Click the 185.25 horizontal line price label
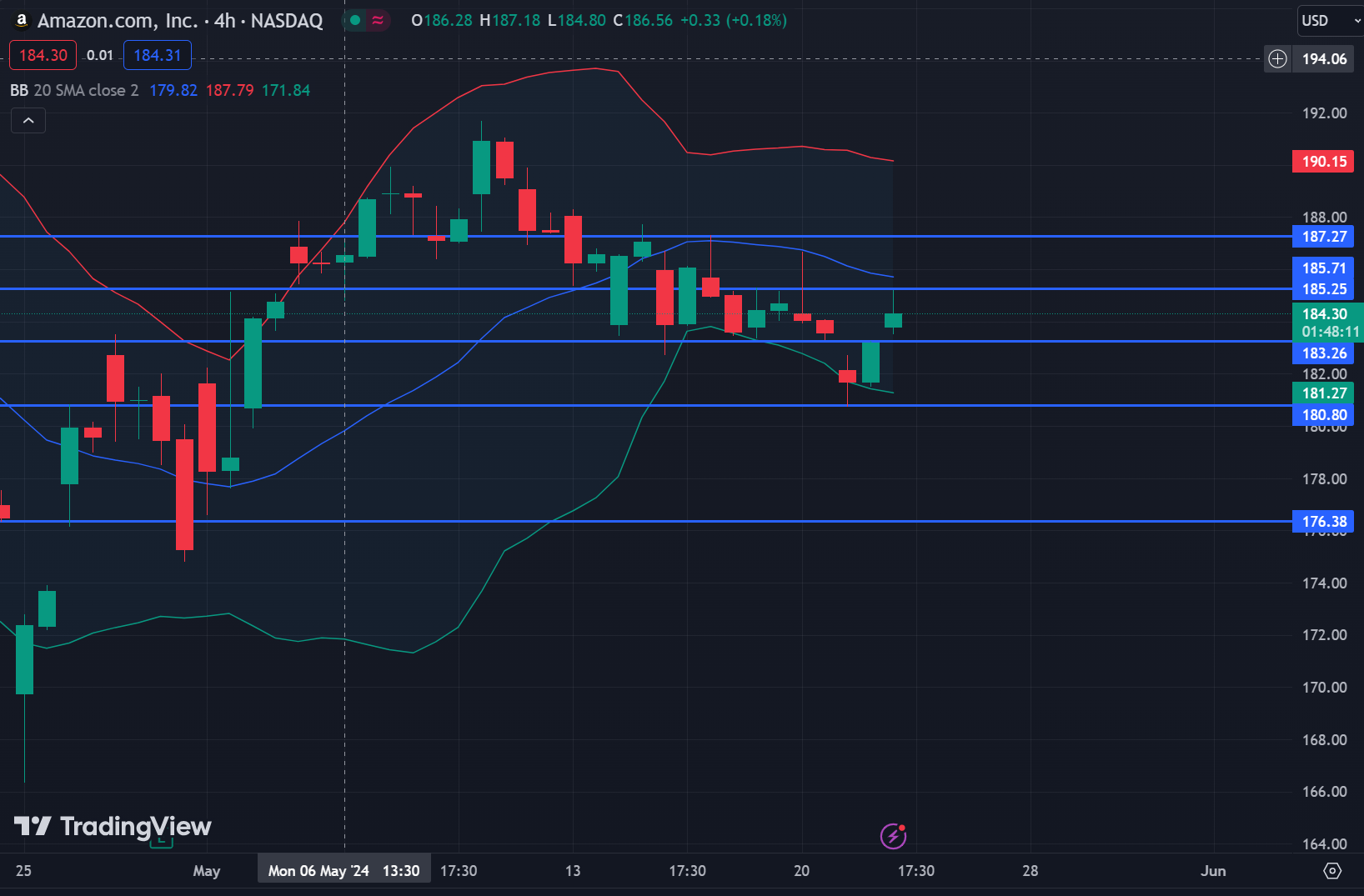The width and height of the screenshot is (1364, 896). (1323, 289)
